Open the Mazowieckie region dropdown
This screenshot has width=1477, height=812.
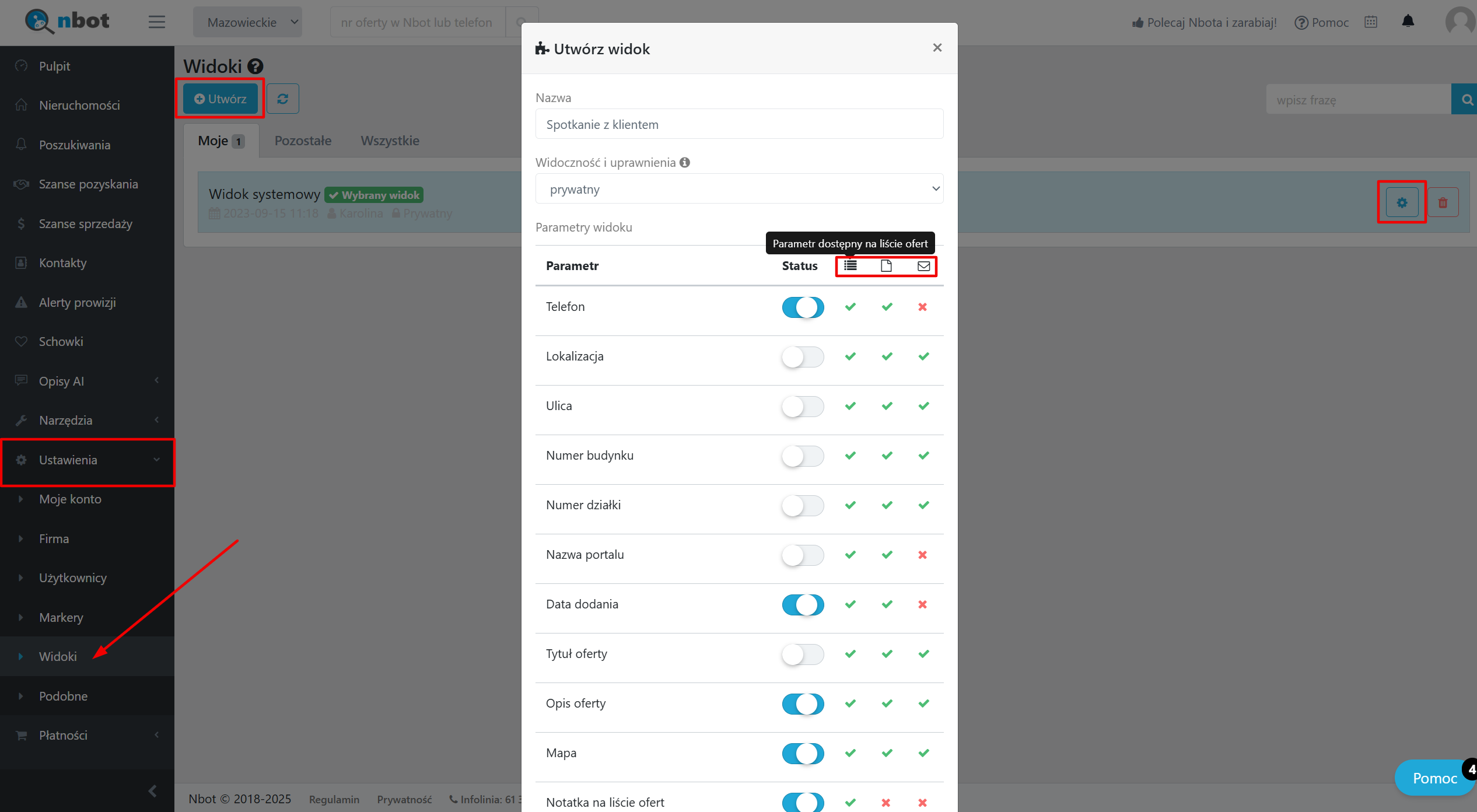click(x=247, y=22)
